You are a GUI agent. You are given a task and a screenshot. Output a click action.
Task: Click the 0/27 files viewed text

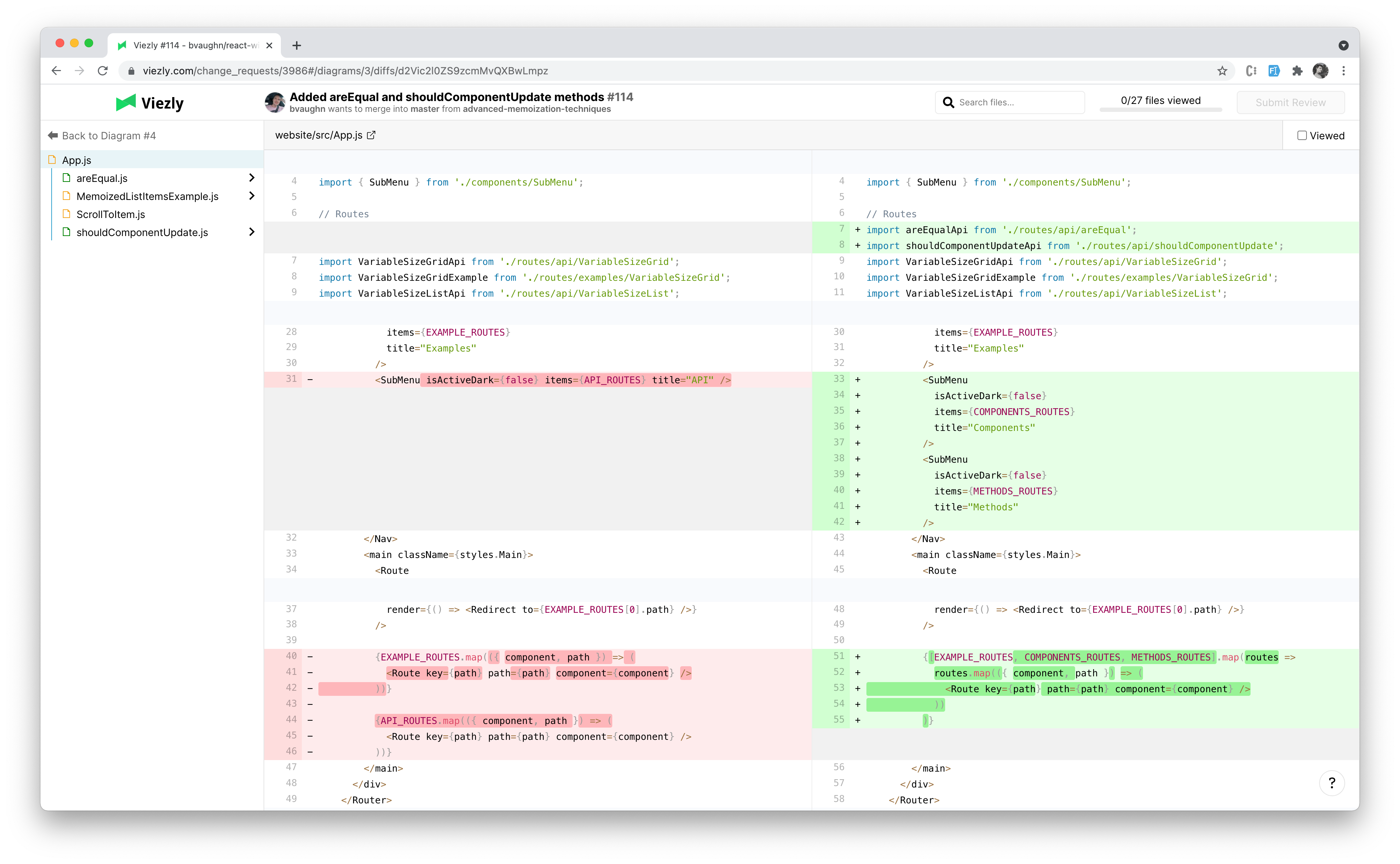(x=1161, y=101)
